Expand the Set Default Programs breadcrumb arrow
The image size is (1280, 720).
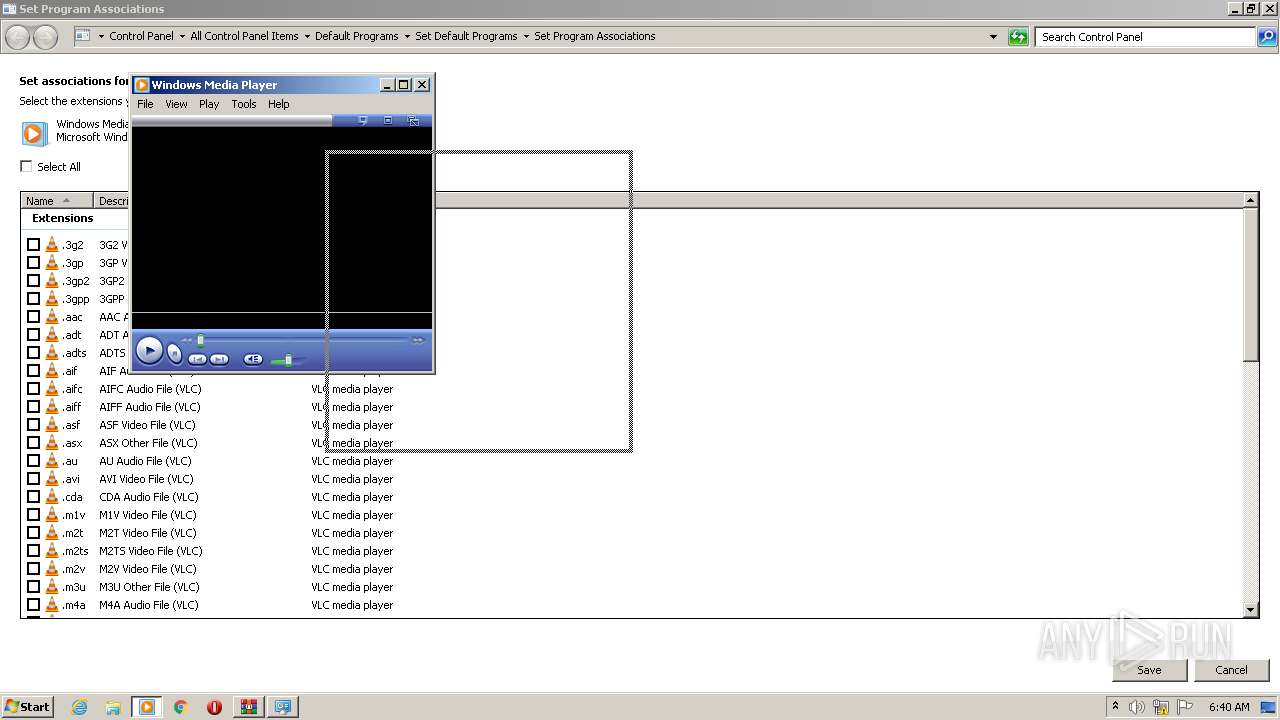526,36
